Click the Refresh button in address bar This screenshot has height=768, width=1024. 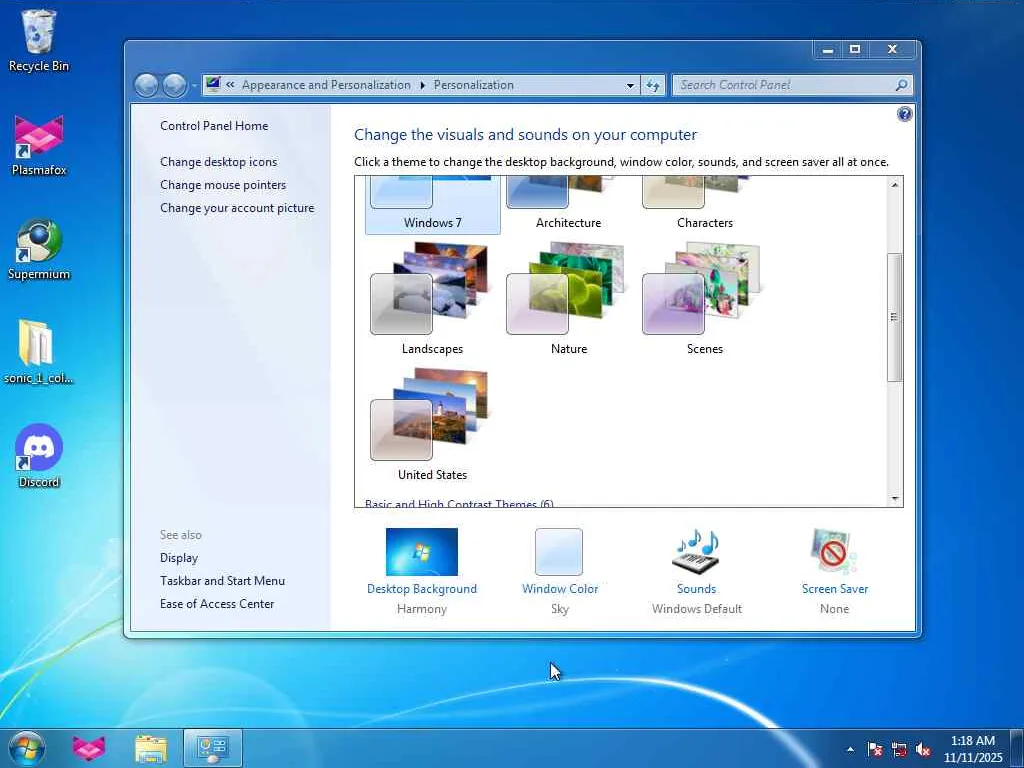[652, 85]
